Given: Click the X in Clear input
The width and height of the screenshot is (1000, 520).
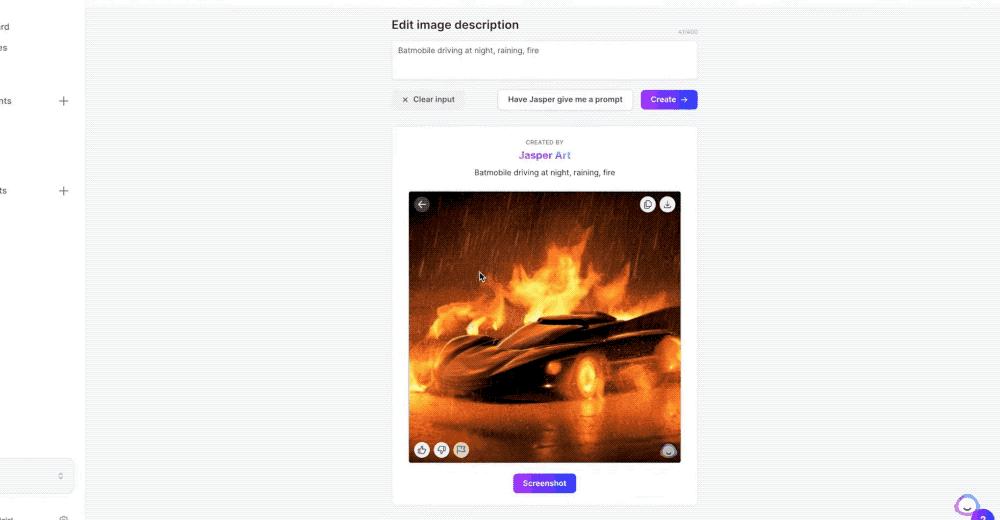Looking at the screenshot, I should [x=405, y=100].
